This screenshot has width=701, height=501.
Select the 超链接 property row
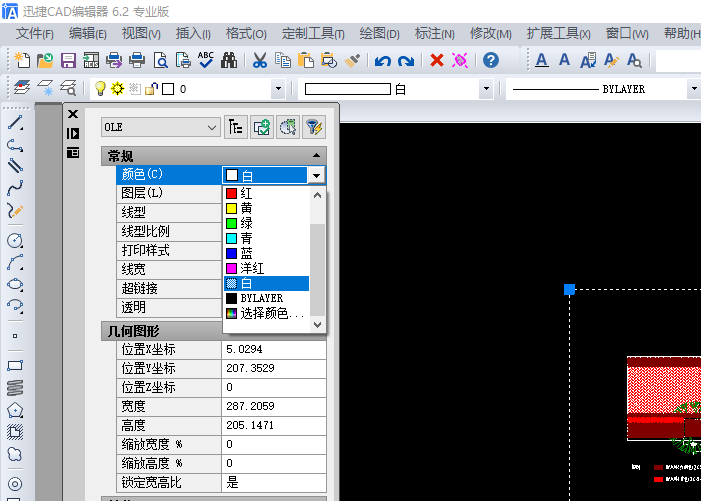(x=169, y=288)
